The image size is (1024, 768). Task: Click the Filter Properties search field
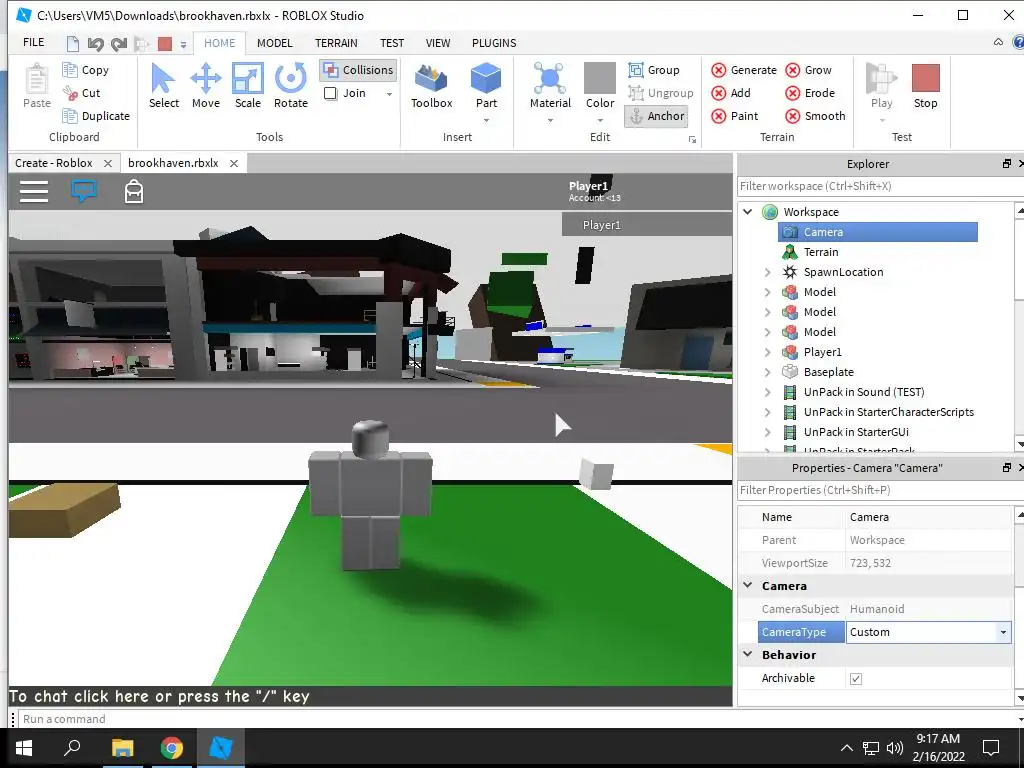[x=880, y=490]
